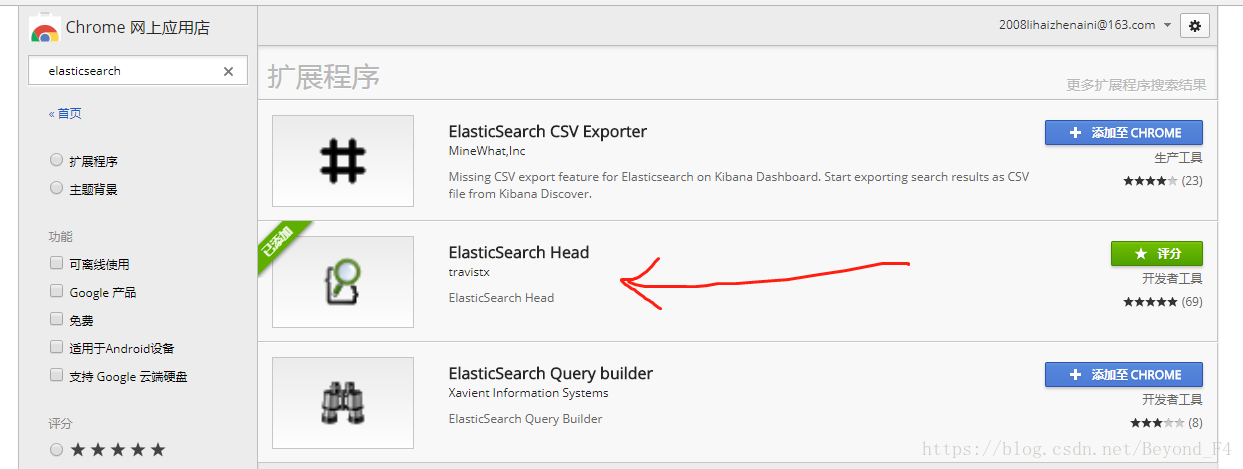1243x469 pixels.
Task: Expand the account email dropdown arrow
Action: coord(1167,26)
